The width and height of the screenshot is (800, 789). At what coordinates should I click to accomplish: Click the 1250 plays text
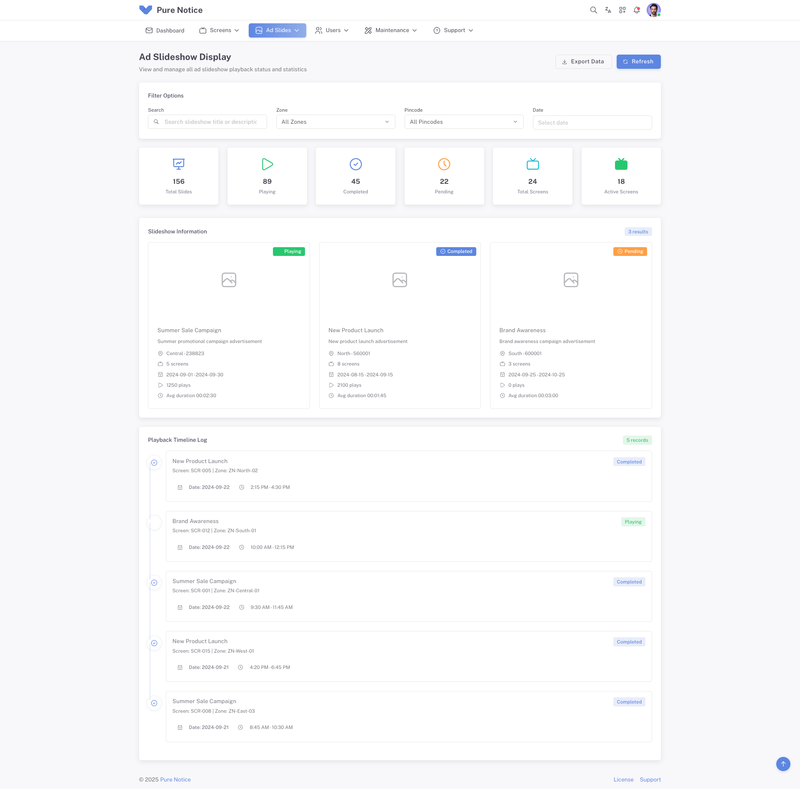coord(178,385)
